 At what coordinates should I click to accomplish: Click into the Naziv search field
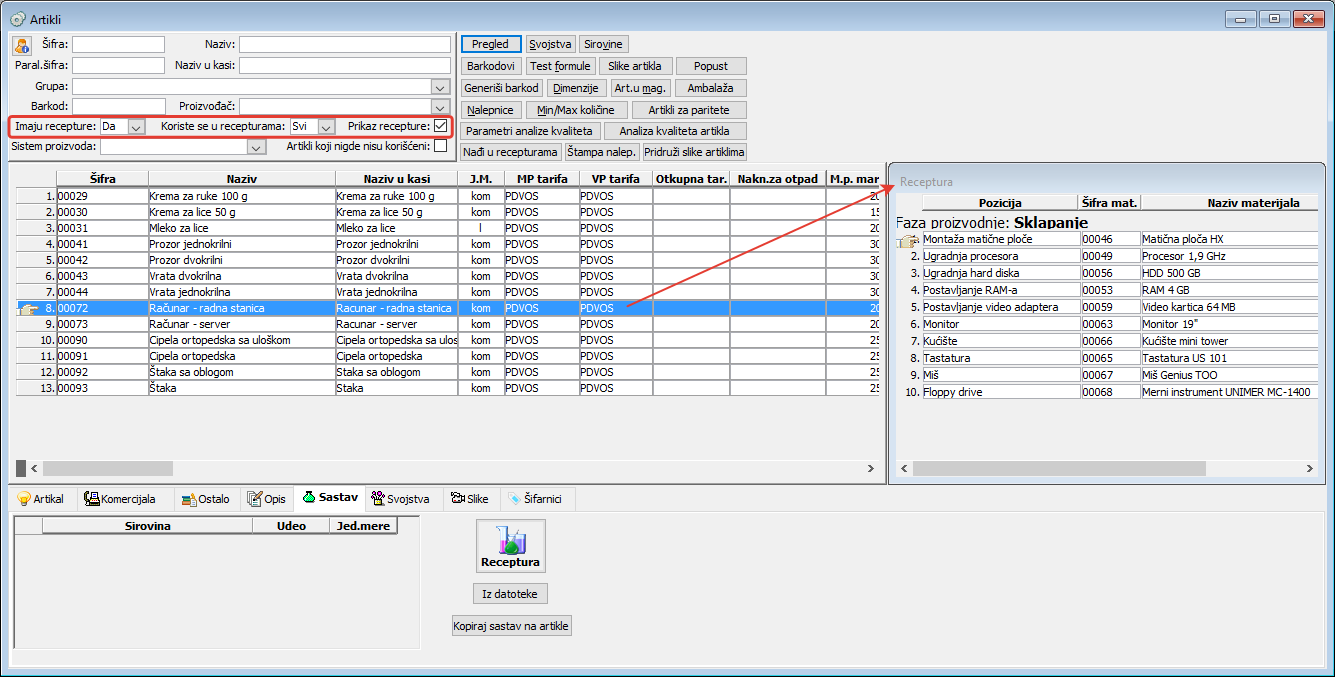click(344, 45)
